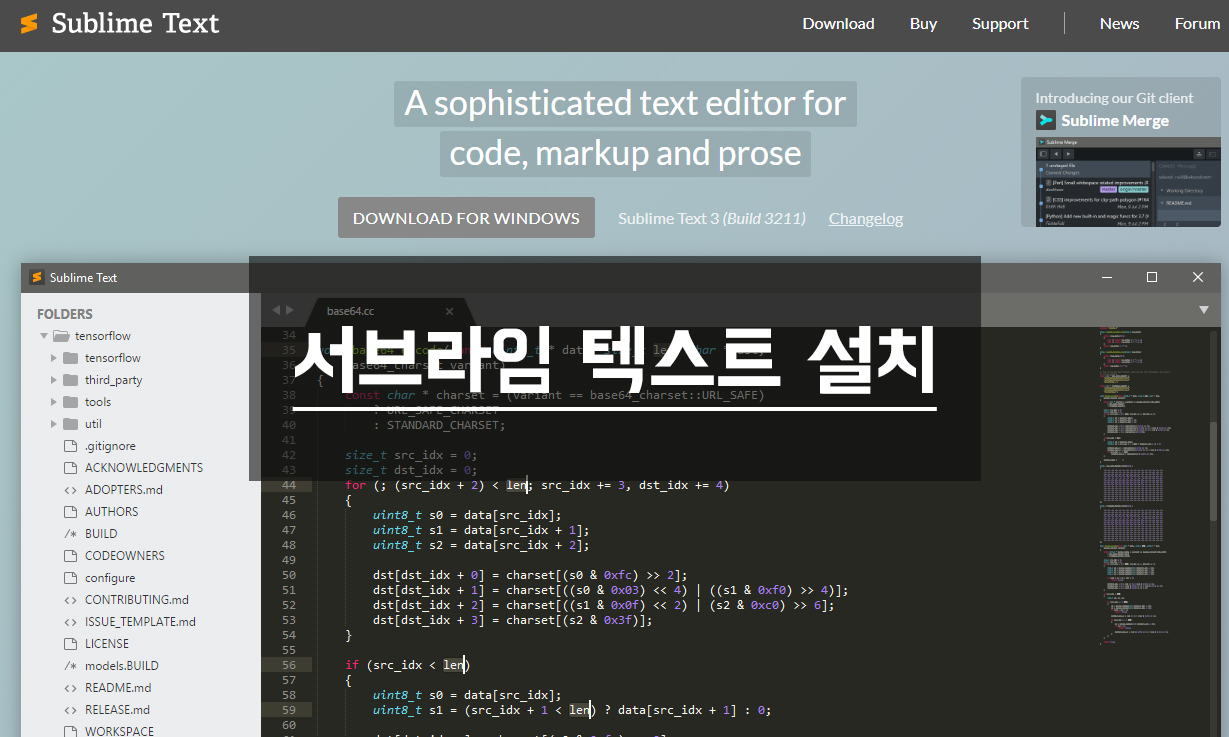Click the configure file icon
The image size is (1229, 737).
pyautogui.click(x=70, y=578)
